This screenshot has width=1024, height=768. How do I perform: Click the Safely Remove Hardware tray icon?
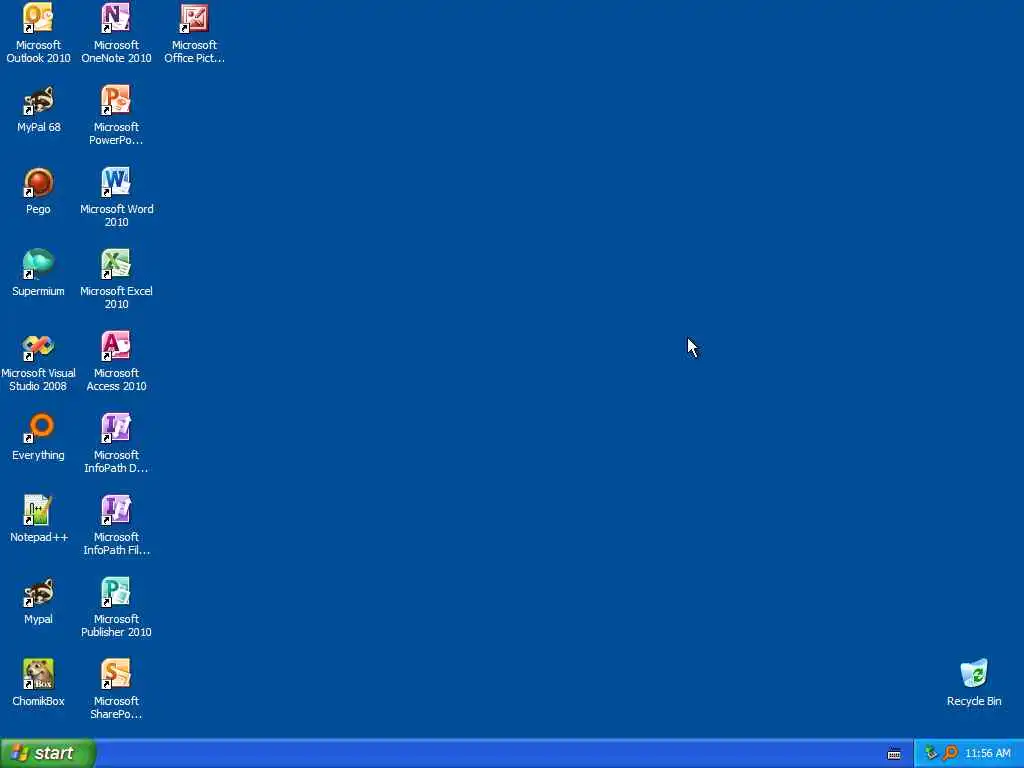(931, 754)
